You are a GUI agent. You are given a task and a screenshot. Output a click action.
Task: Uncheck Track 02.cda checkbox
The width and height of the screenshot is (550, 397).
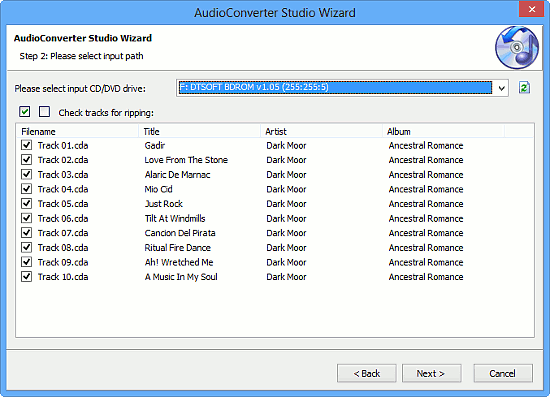[26, 160]
